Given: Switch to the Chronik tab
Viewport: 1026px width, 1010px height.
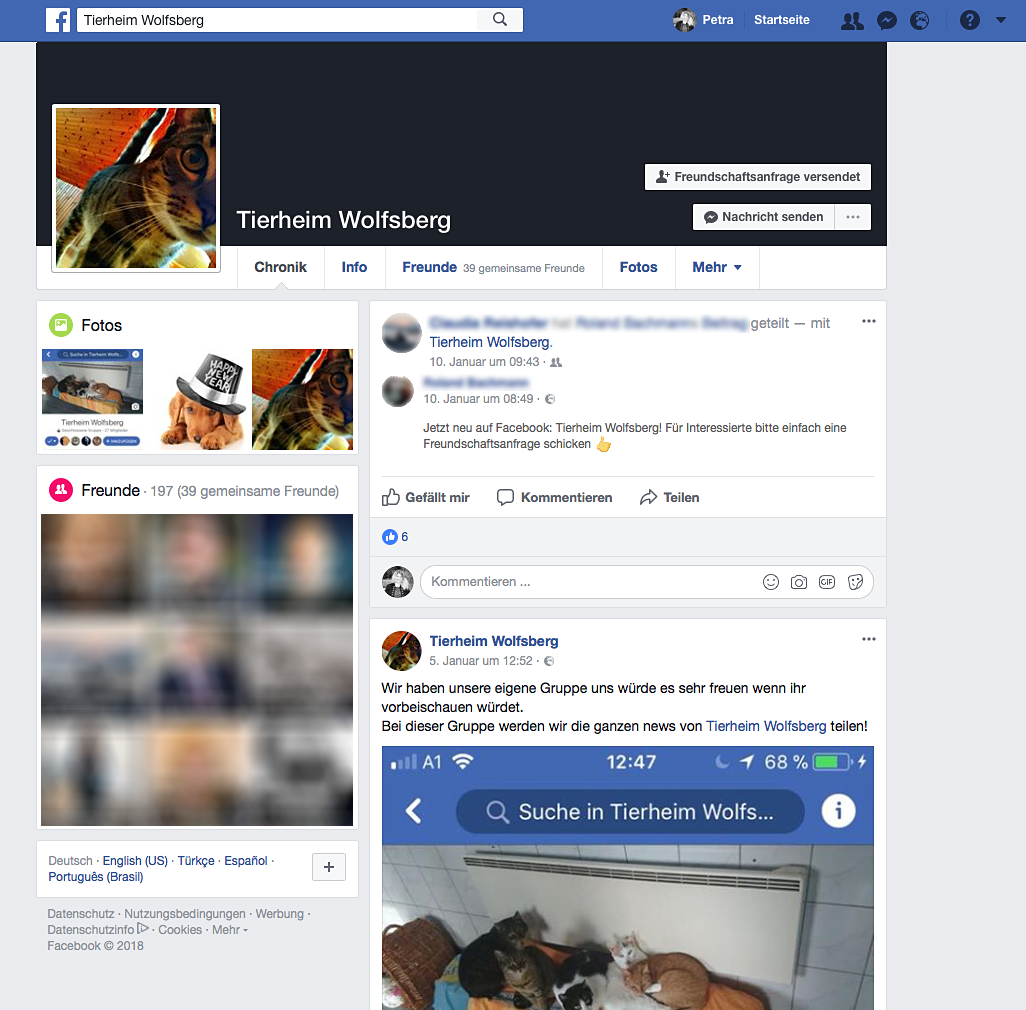Looking at the screenshot, I should [280, 267].
